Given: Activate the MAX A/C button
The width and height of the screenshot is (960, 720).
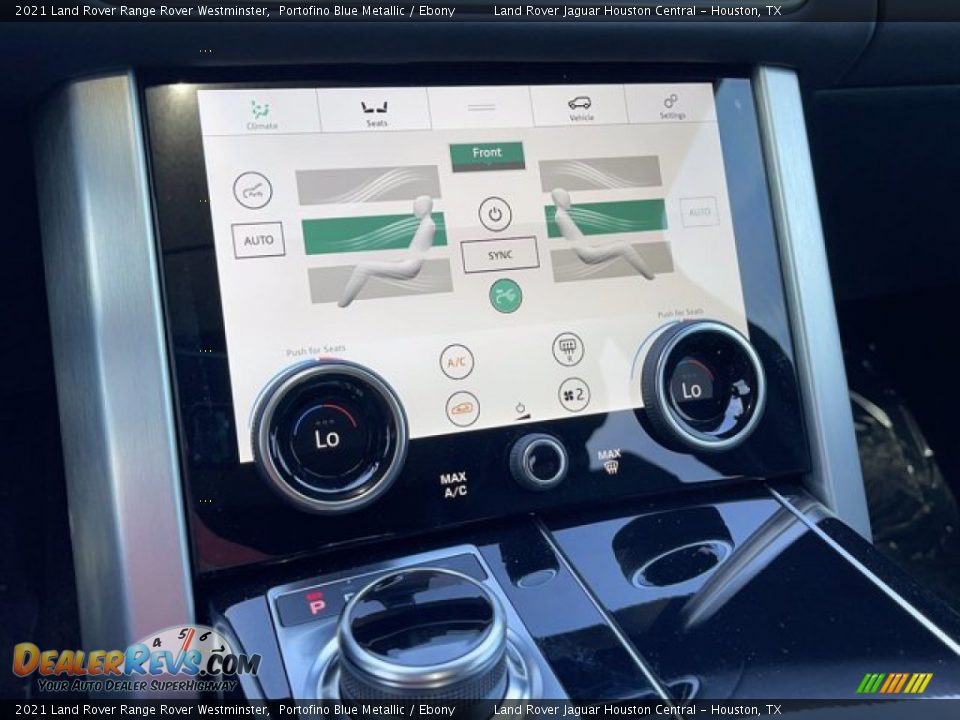Looking at the screenshot, I should (x=454, y=484).
